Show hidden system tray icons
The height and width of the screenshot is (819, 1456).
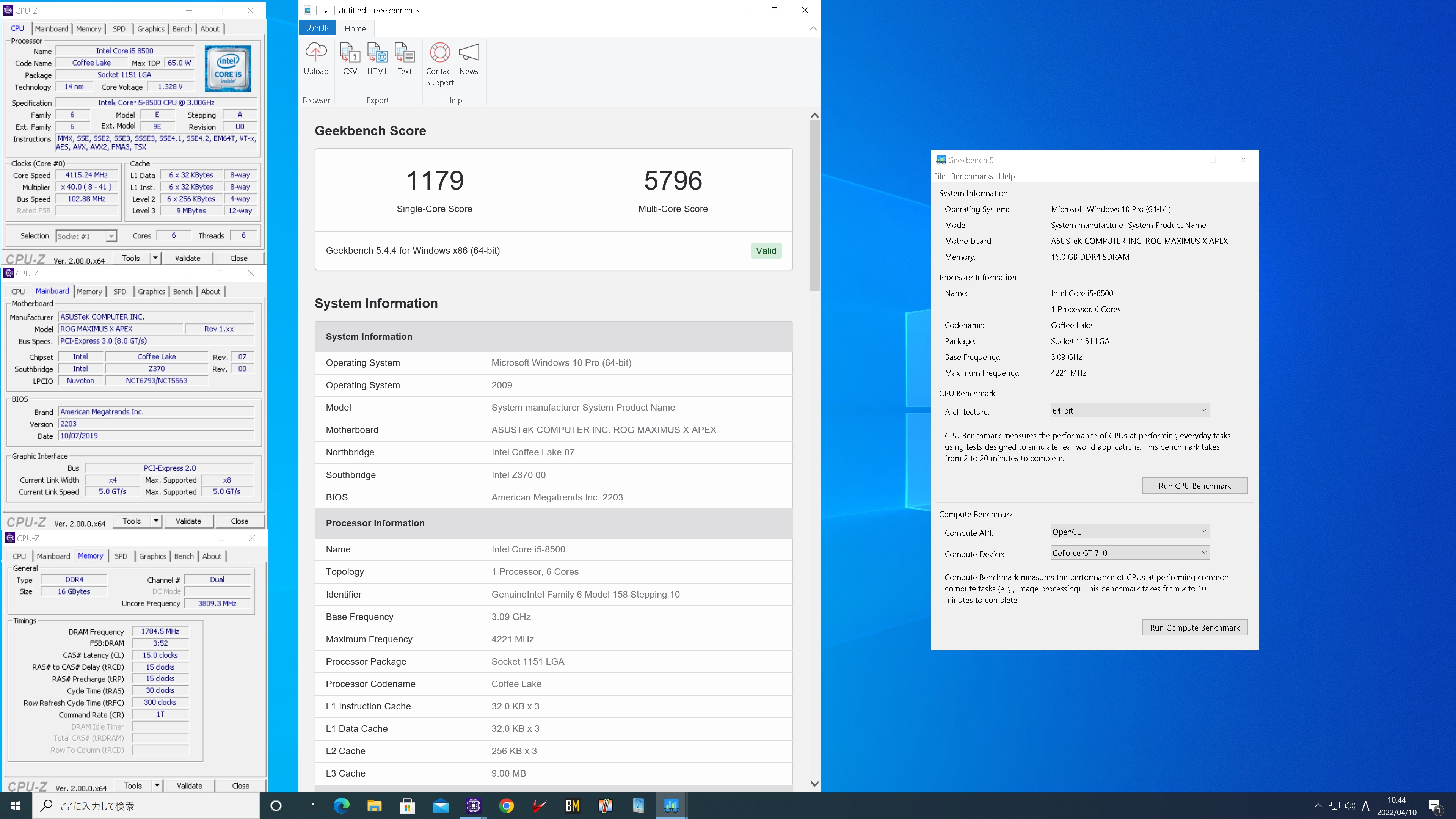pos(1318,805)
